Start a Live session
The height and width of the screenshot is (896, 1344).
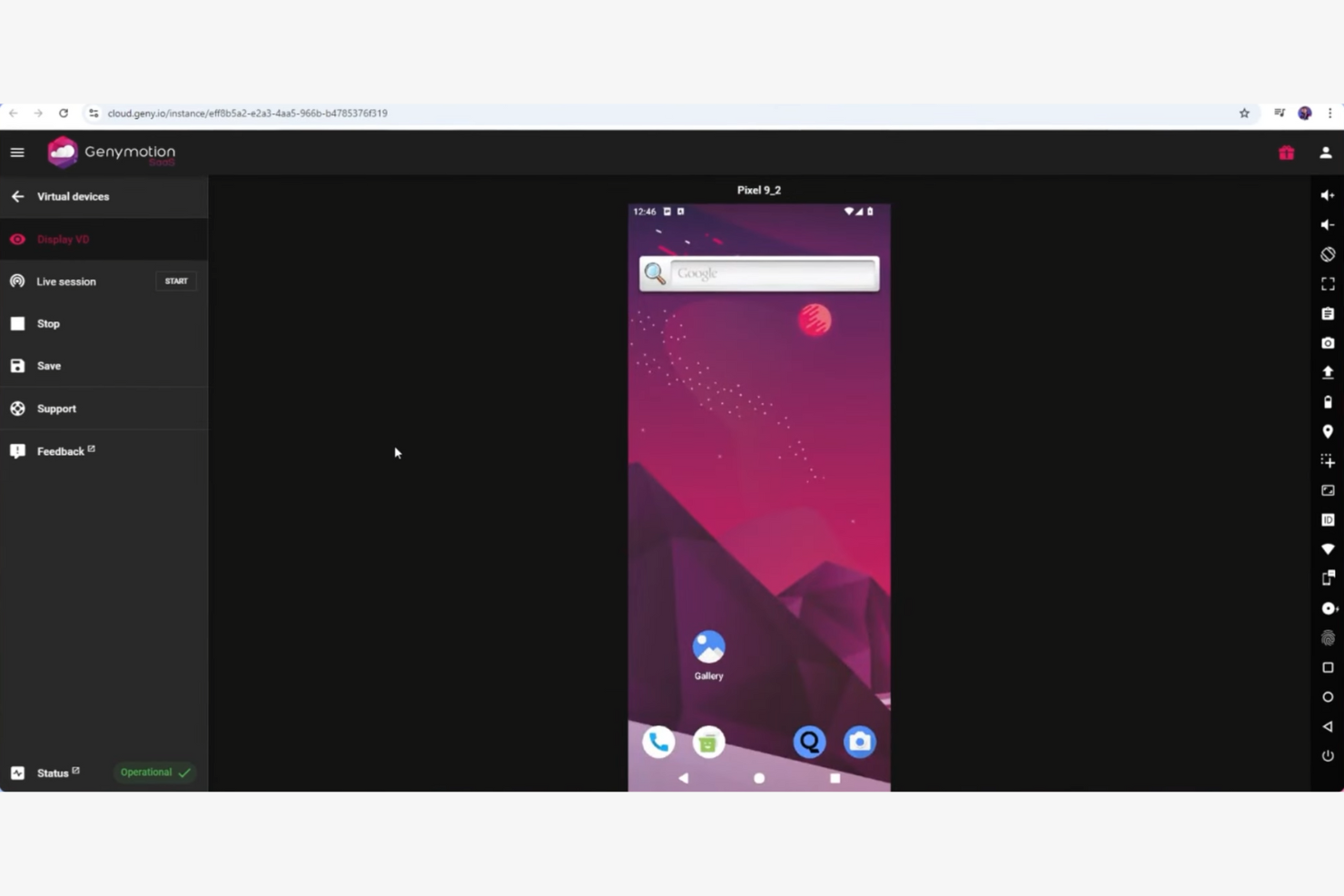pyautogui.click(x=175, y=281)
